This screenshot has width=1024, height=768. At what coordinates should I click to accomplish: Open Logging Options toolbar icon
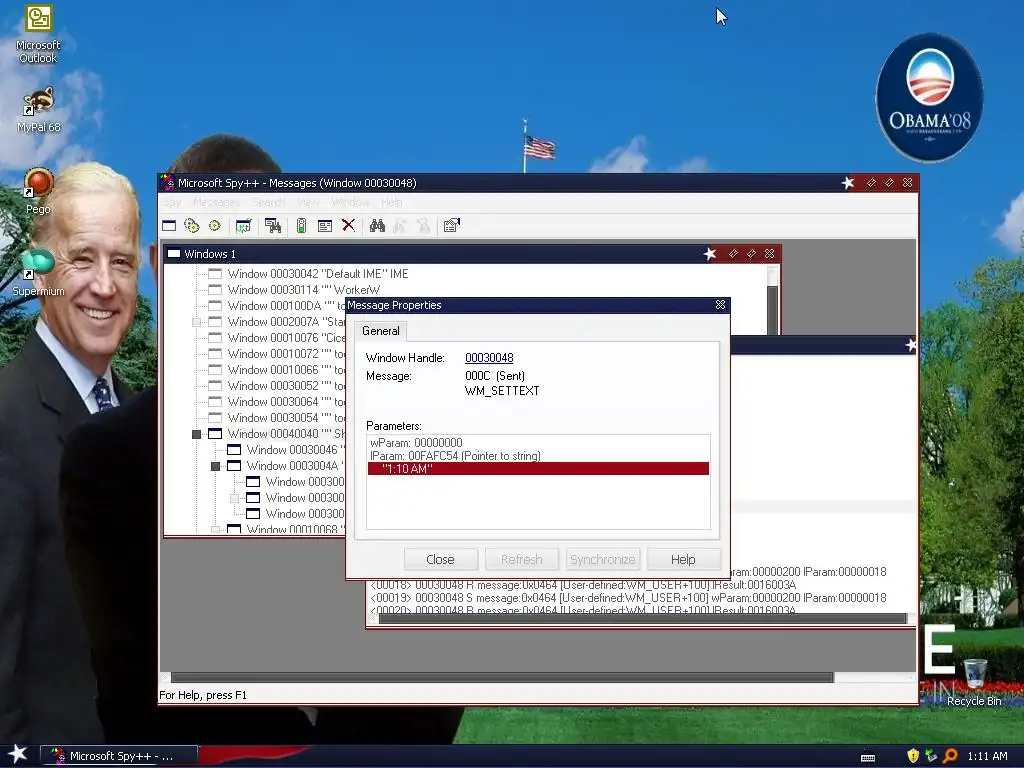[325, 226]
